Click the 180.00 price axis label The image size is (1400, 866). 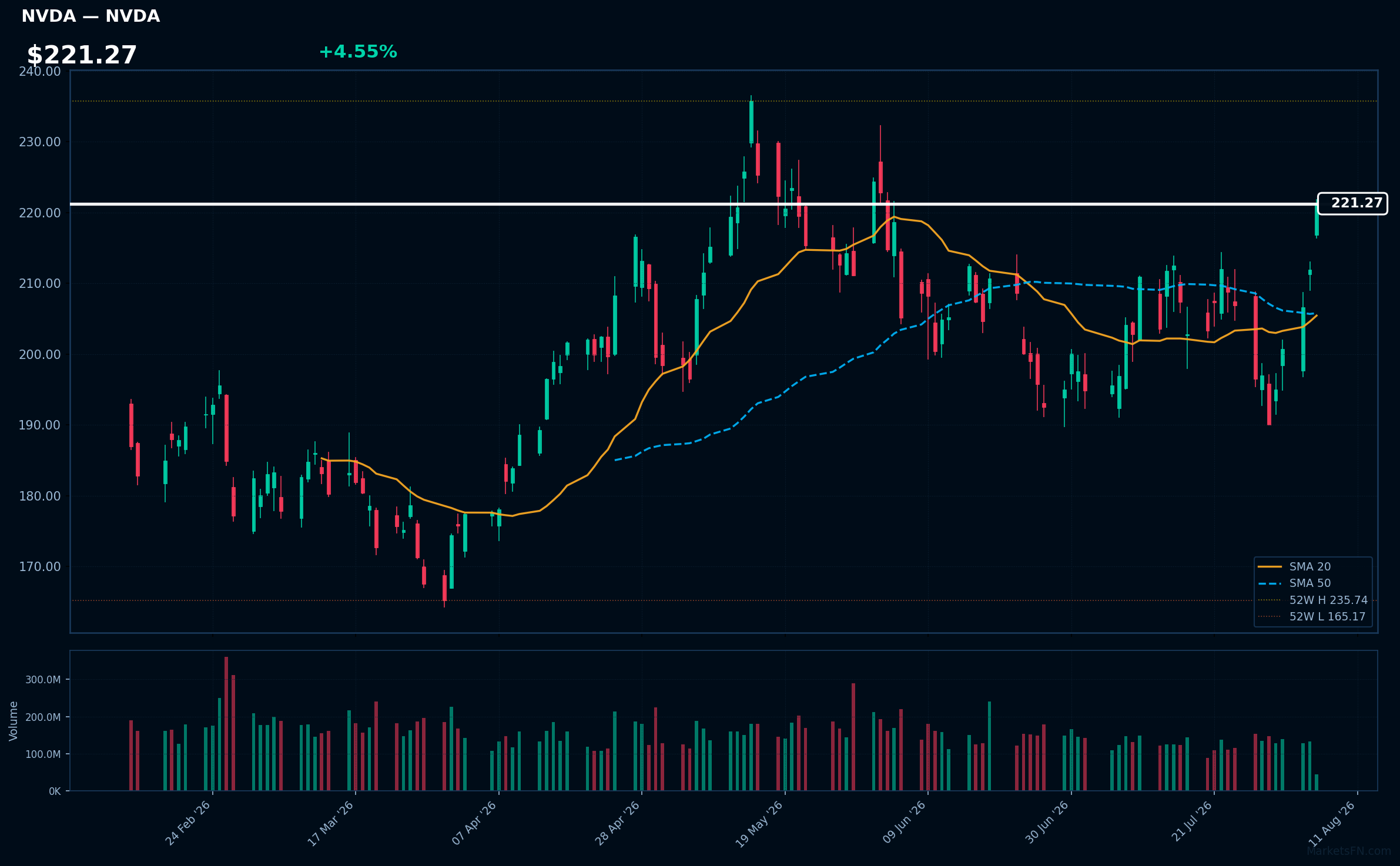coord(39,496)
